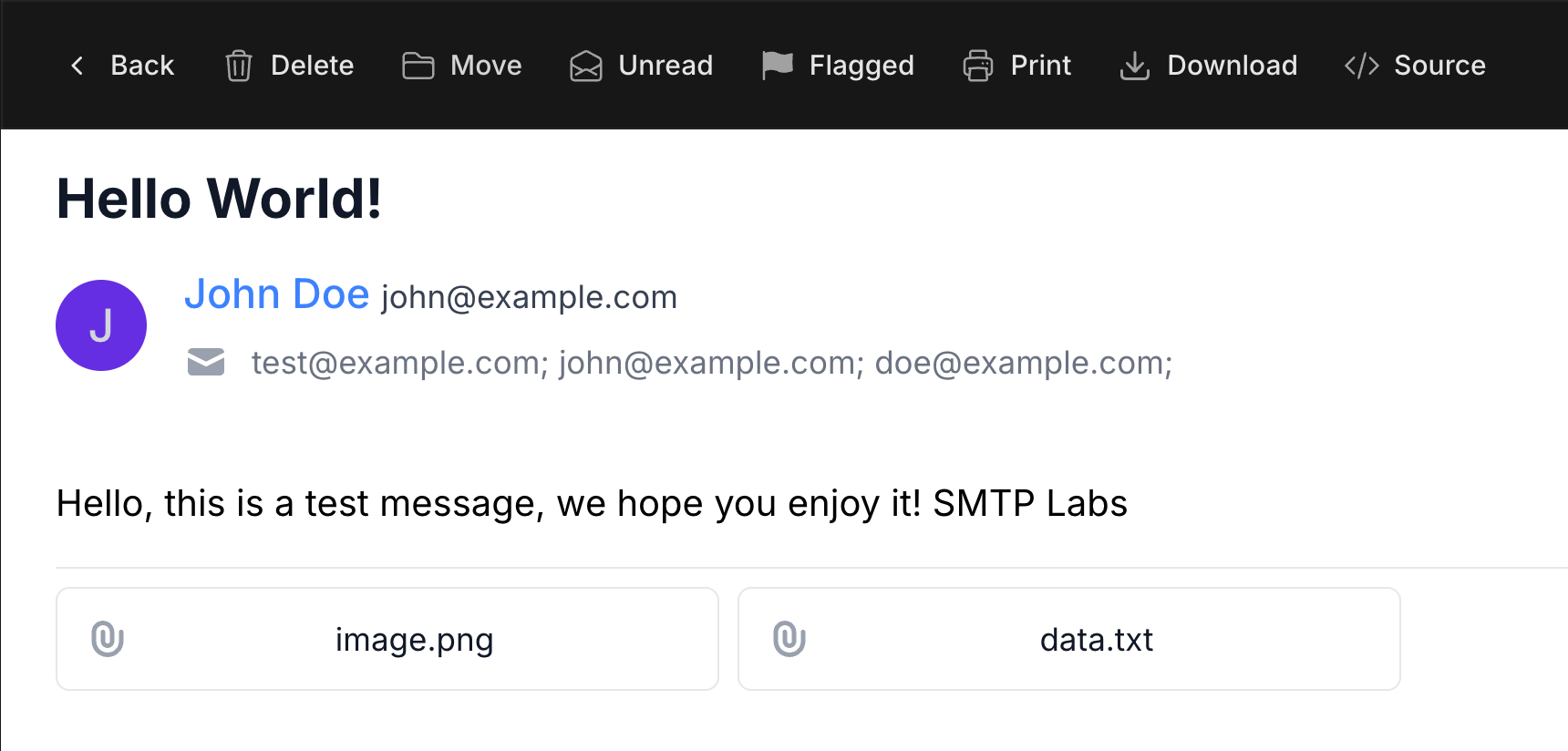Open the image.png attachment
1568x751 pixels.
pos(414,640)
